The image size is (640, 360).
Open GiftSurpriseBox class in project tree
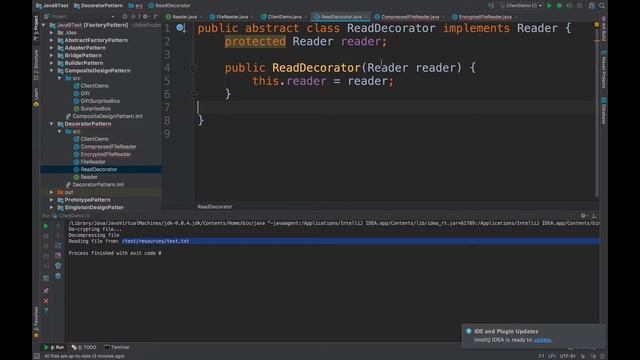point(100,101)
